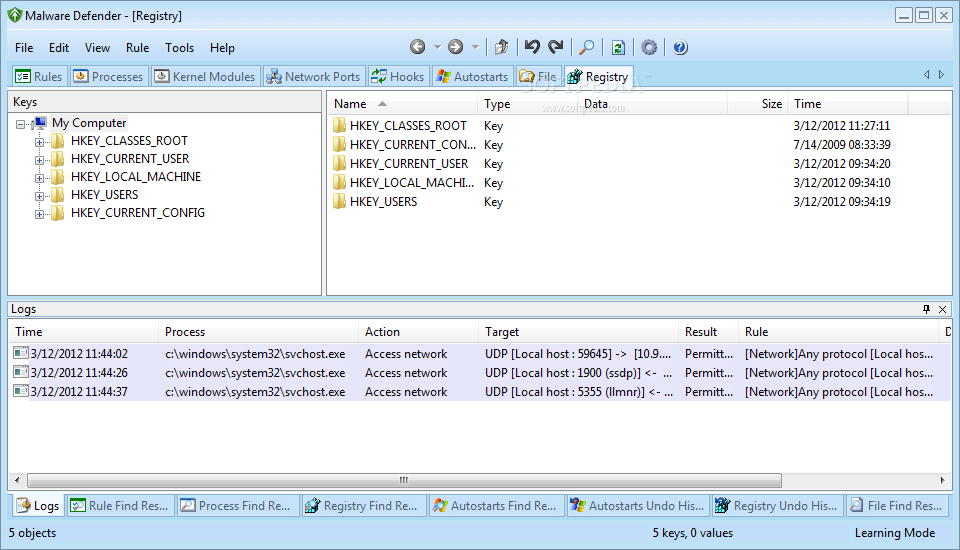
Task: Switch to the Processes tab
Action: pos(109,77)
